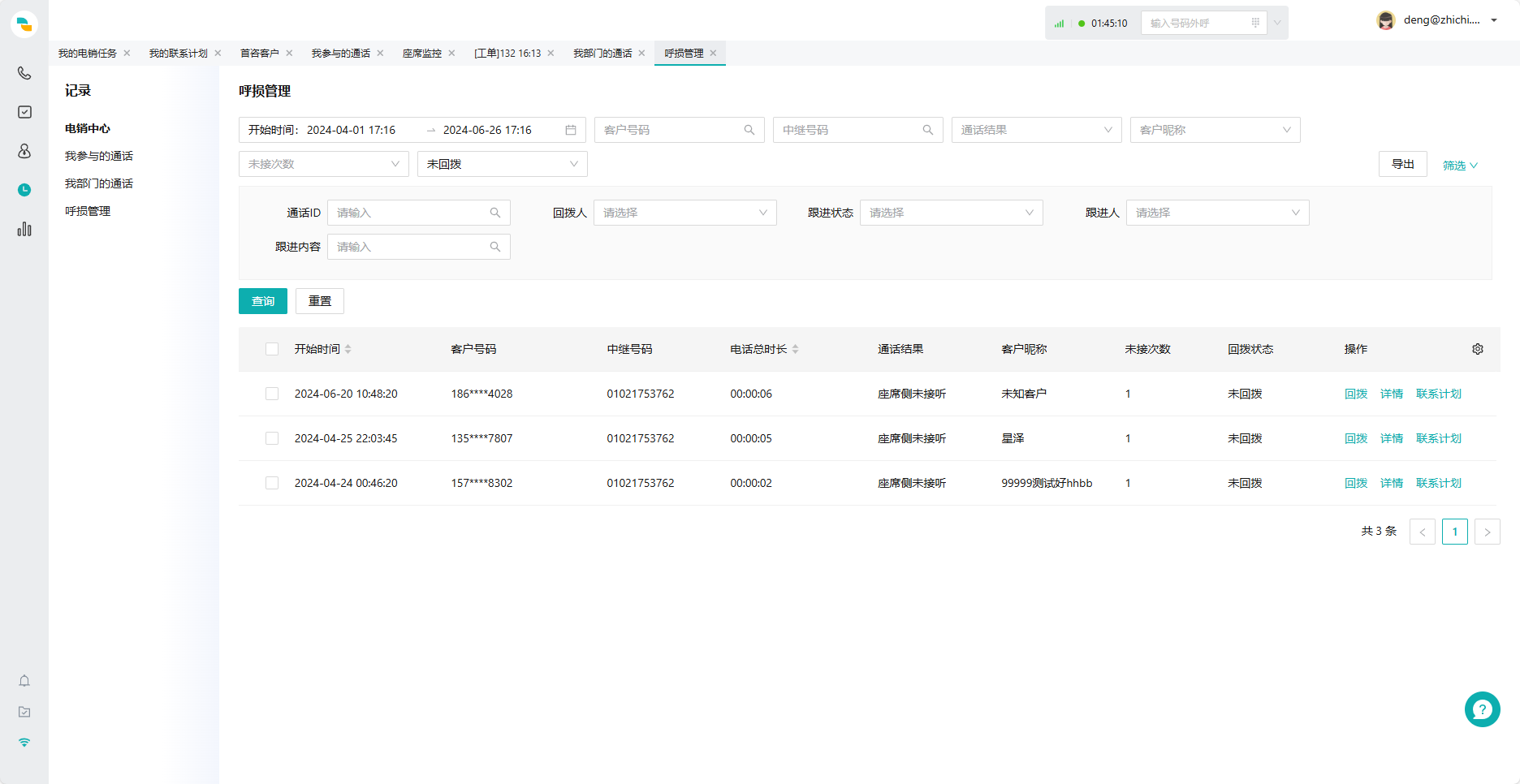Open the phone icon in left sidebar
The height and width of the screenshot is (784, 1520).
pos(24,73)
